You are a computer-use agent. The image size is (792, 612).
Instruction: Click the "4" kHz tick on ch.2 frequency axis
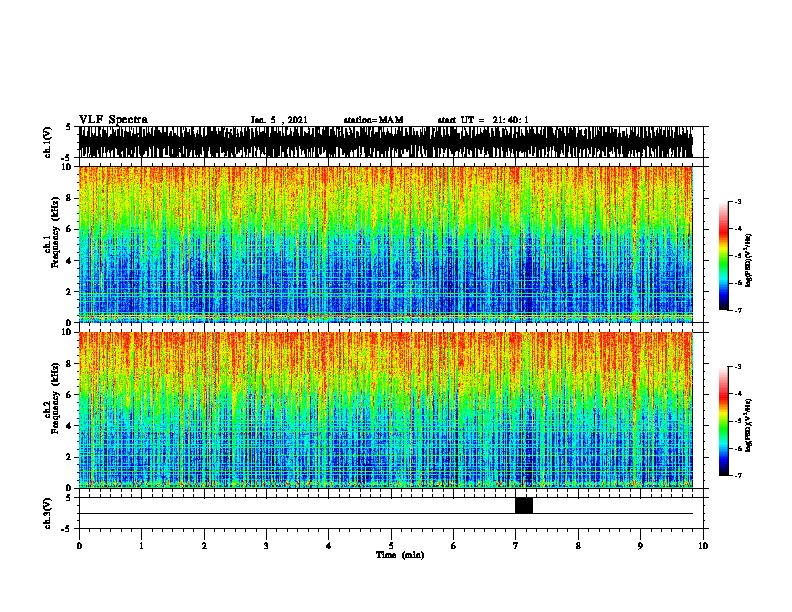coord(69,426)
